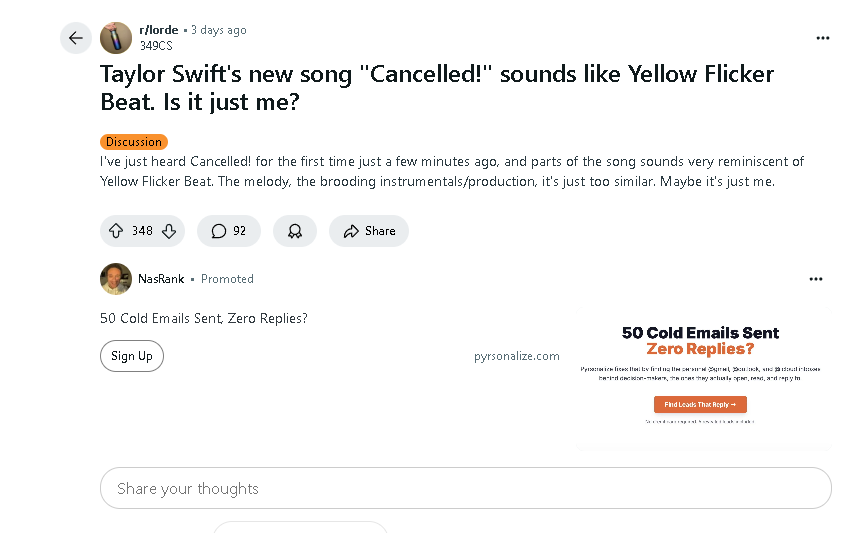Viewport: 856px width, 533px height.
Task: Click the Share arrow button
Action: coord(369,231)
